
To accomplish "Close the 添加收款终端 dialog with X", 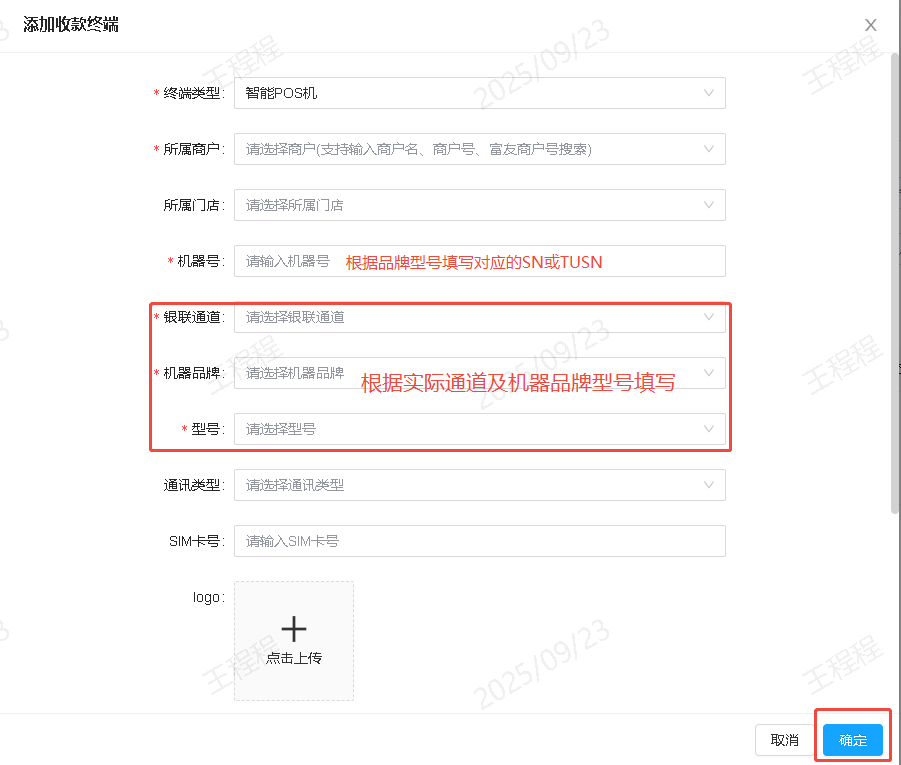I will tap(871, 25).
